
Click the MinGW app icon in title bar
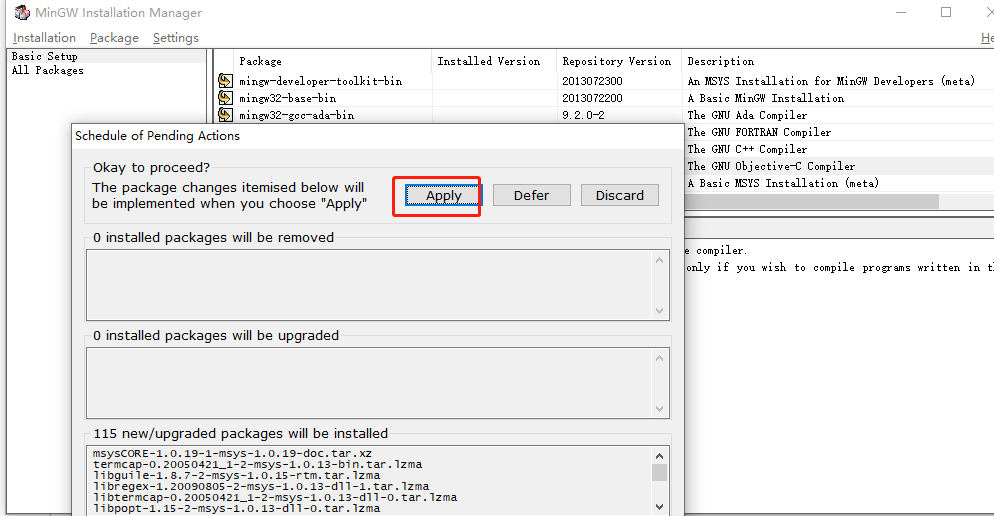click(x=22, y=12)
